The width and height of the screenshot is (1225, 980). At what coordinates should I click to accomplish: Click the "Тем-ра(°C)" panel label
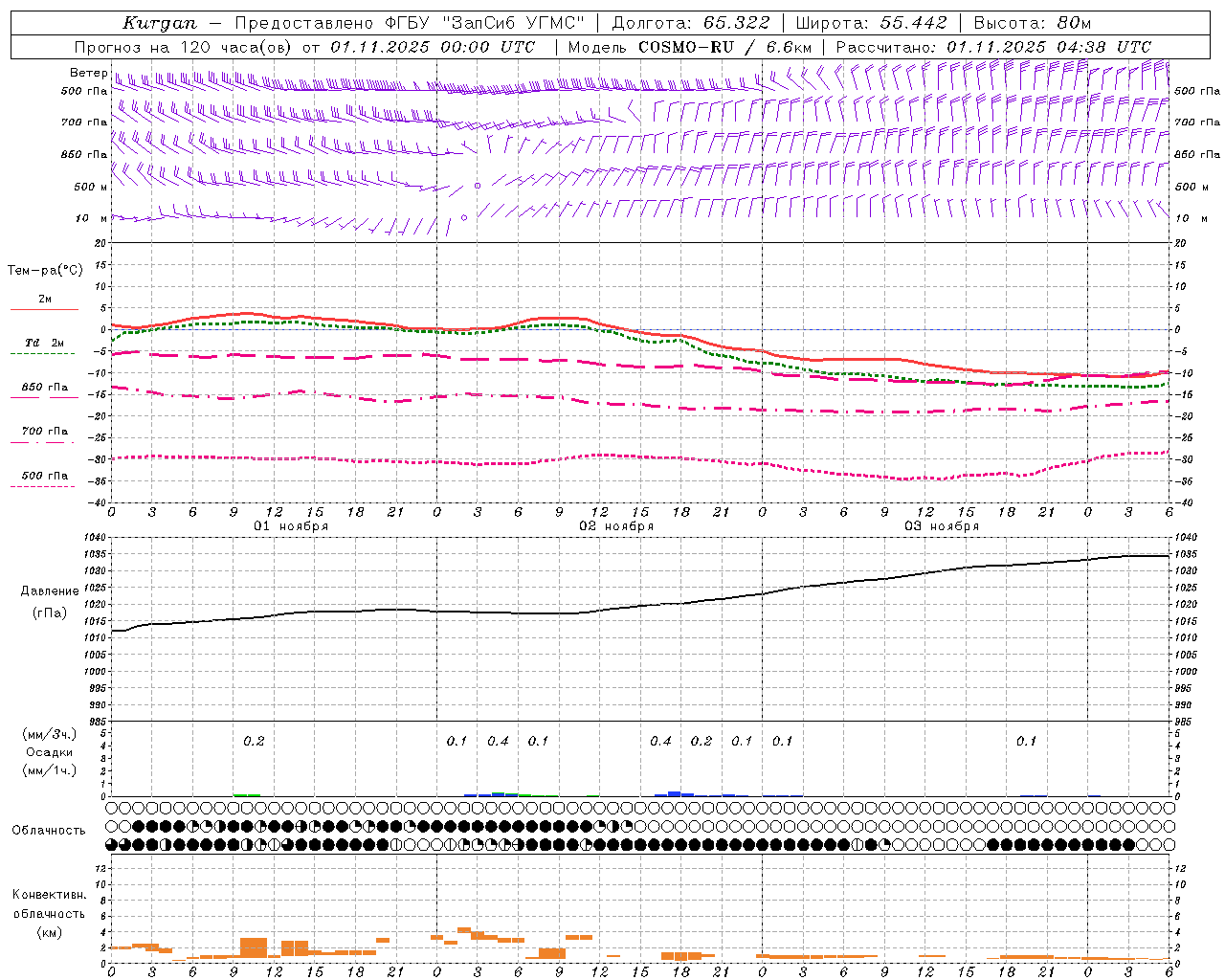pos(45,271)
